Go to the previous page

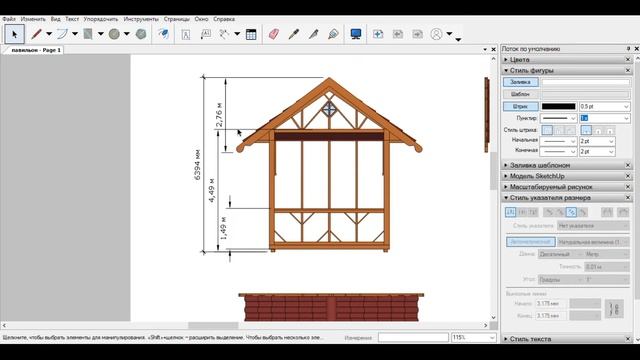coord(398,34)
